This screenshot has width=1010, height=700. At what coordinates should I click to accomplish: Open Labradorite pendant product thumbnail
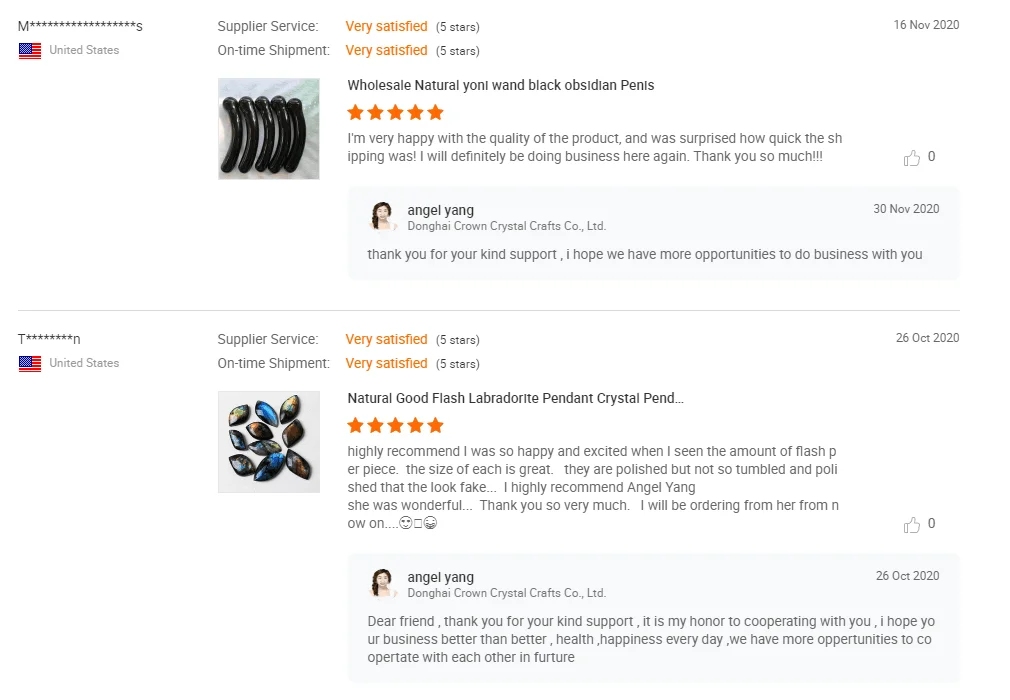269,442
